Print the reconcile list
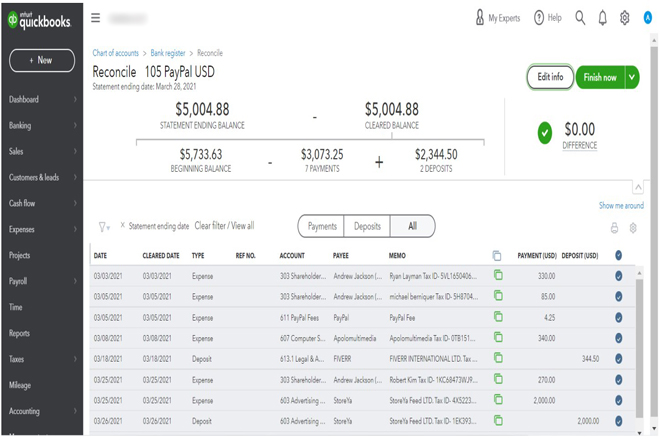660x440 pixels. [615, 228]
